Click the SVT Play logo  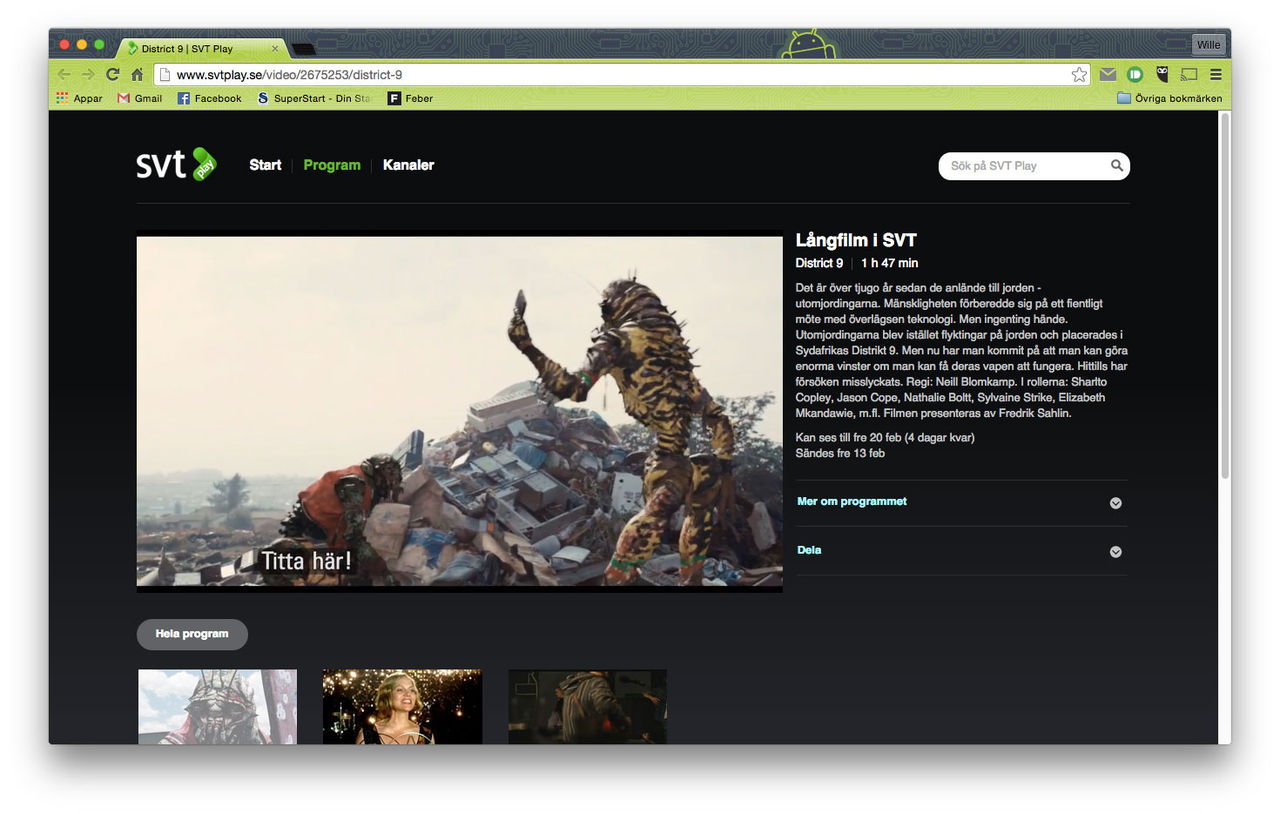click(176, 164)
